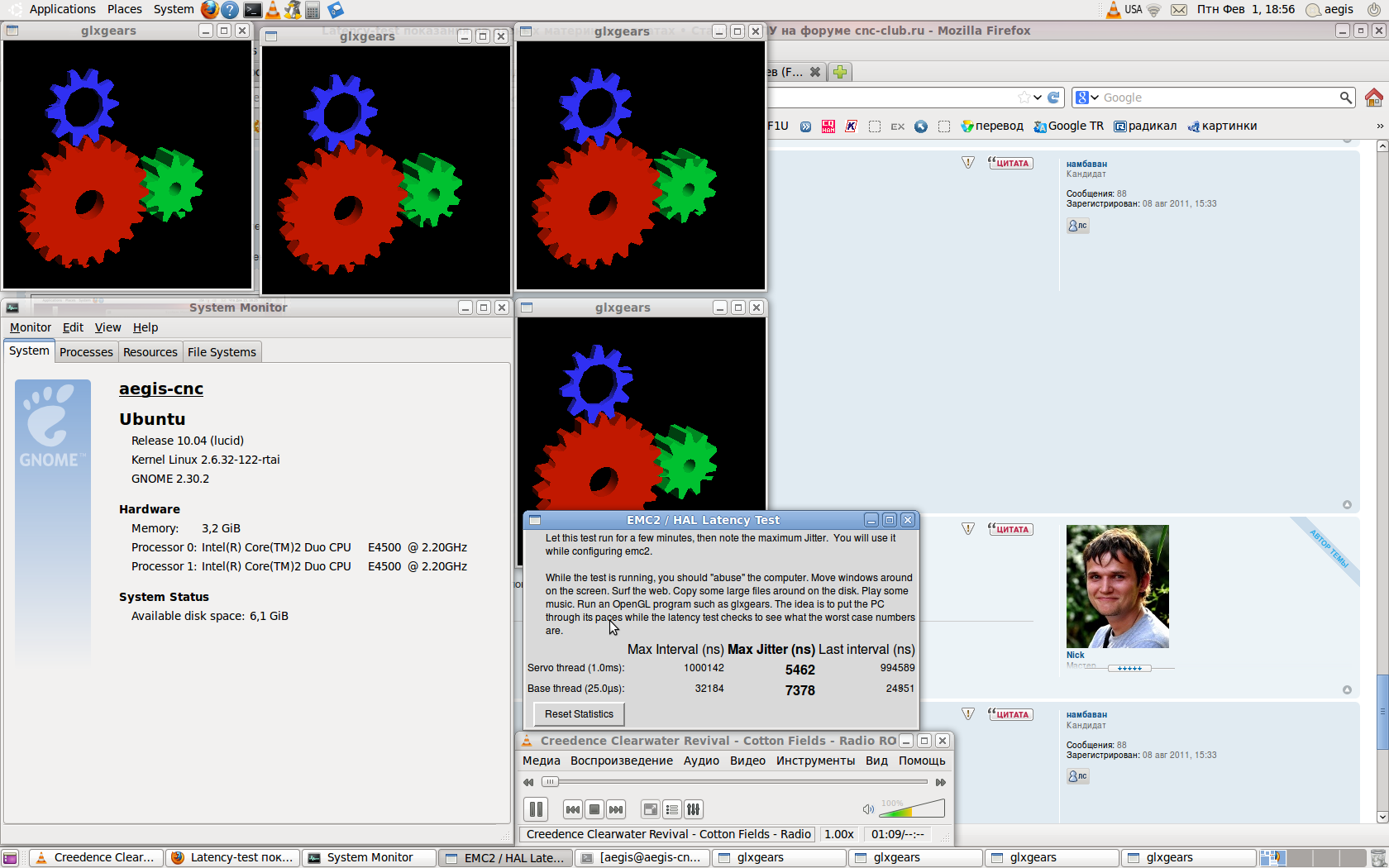The width and height of the screenshot is (1389, 868).
Task: Click into the Firefox Google search field
Action: coord(1220,98)
